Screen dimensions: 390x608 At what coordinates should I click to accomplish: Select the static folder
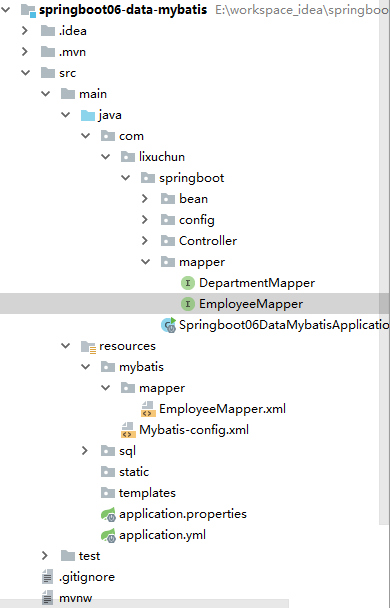click(134, 472)
